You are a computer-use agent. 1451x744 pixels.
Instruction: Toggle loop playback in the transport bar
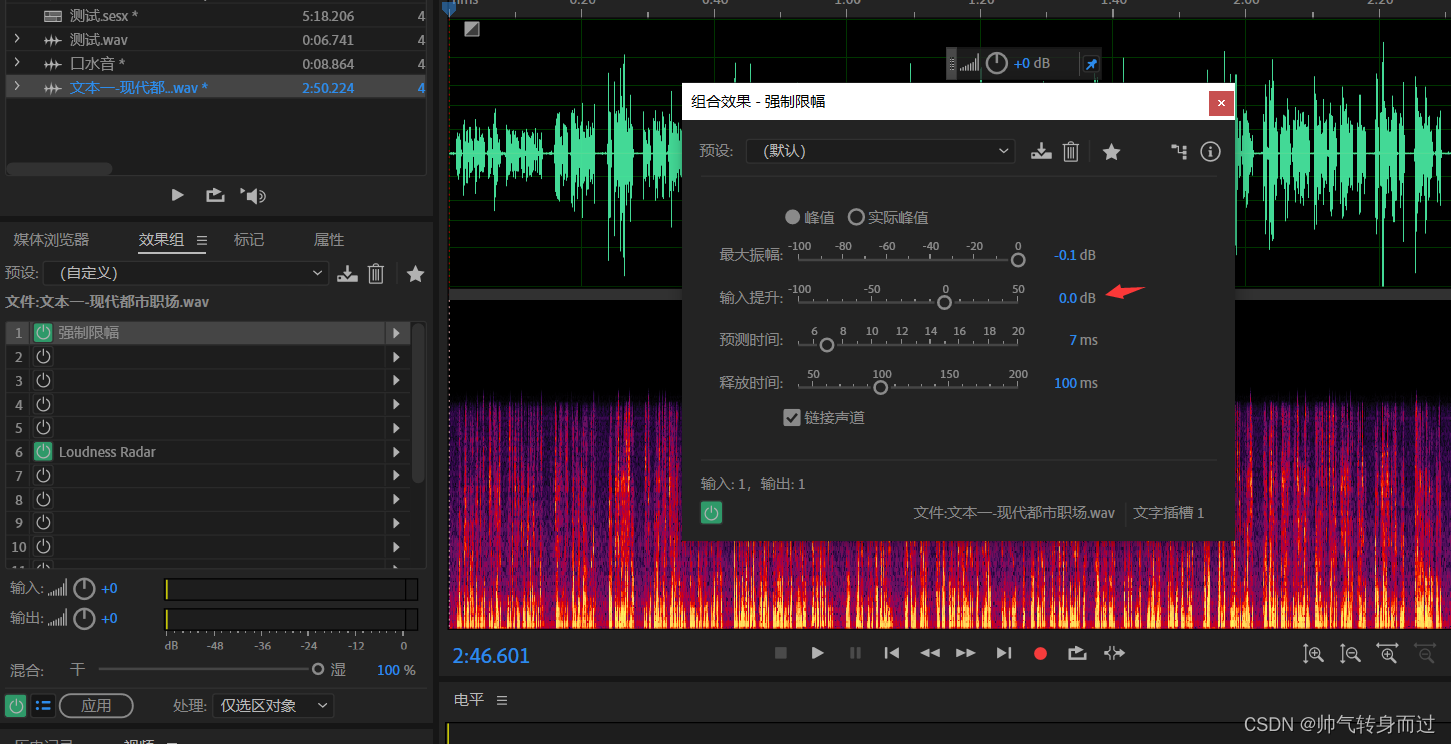tap(1076, 653)
